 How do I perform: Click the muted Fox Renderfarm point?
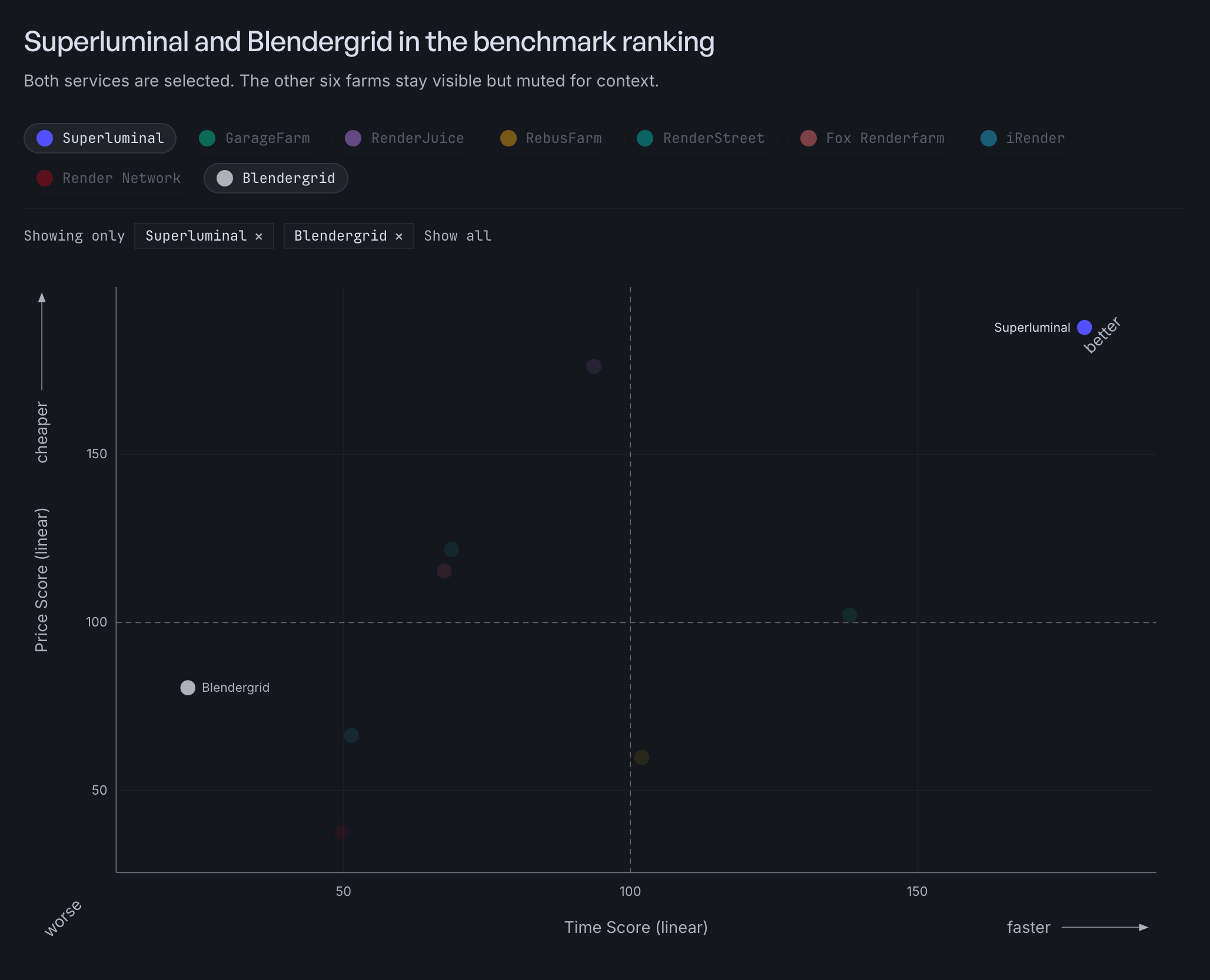(444, 571)
